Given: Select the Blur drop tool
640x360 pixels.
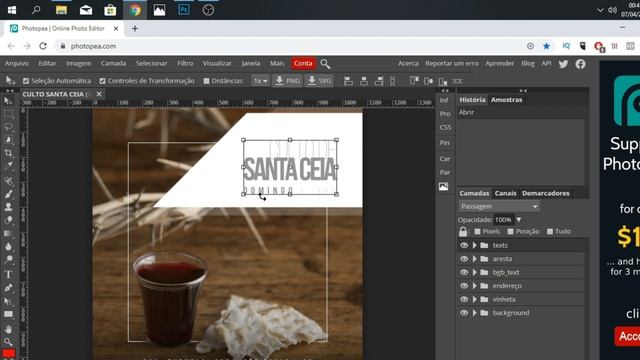Looking at the screenshot, I should [8, 247].
